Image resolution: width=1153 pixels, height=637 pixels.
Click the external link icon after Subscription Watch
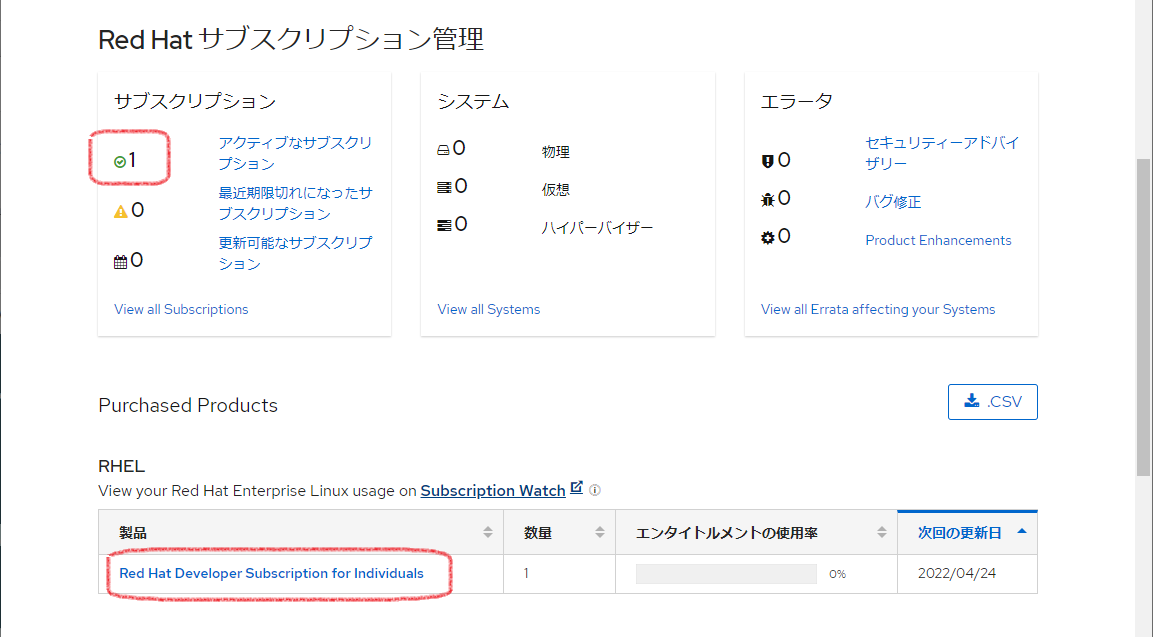[576, 487]
